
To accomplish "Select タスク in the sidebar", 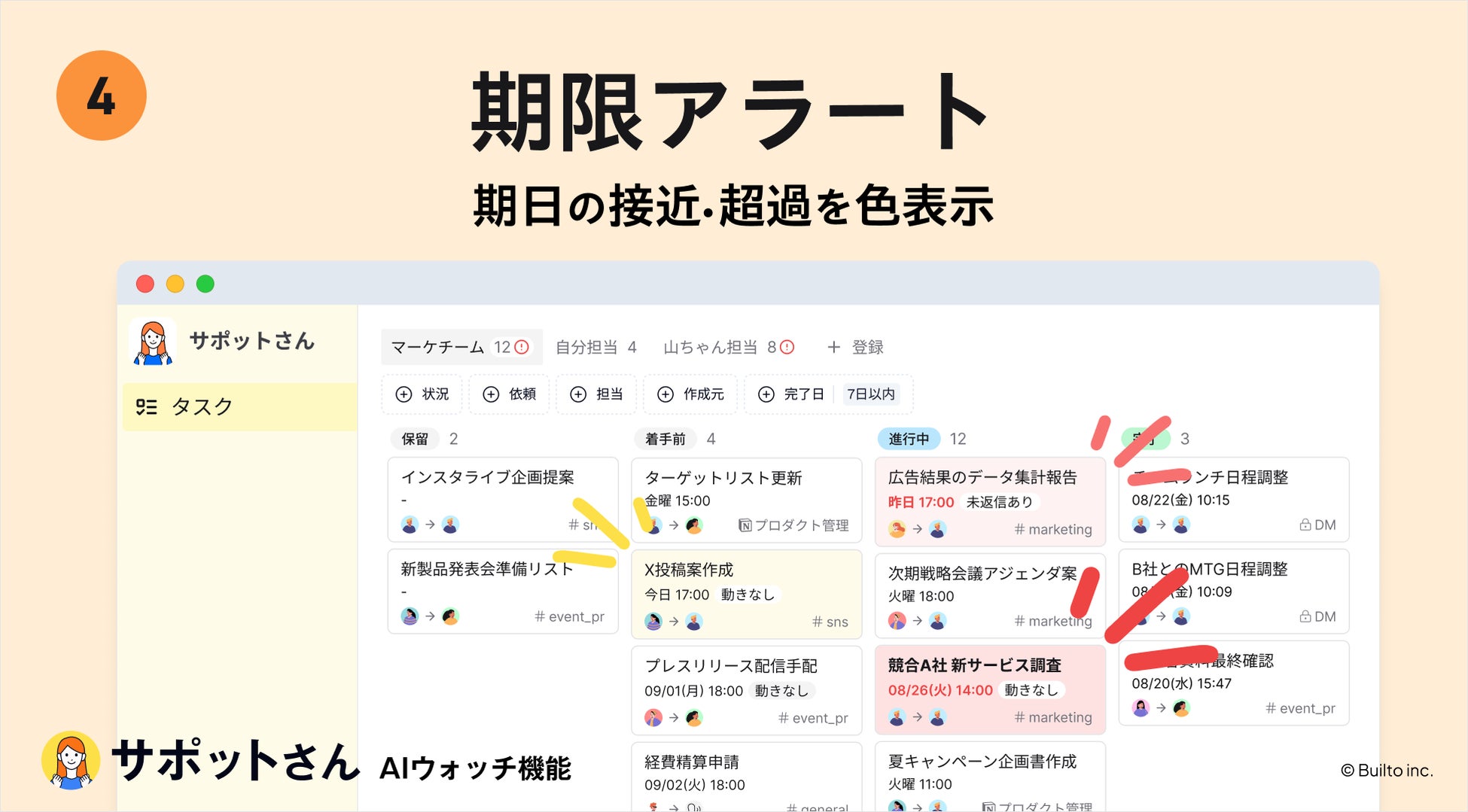I will pos(239,407).
